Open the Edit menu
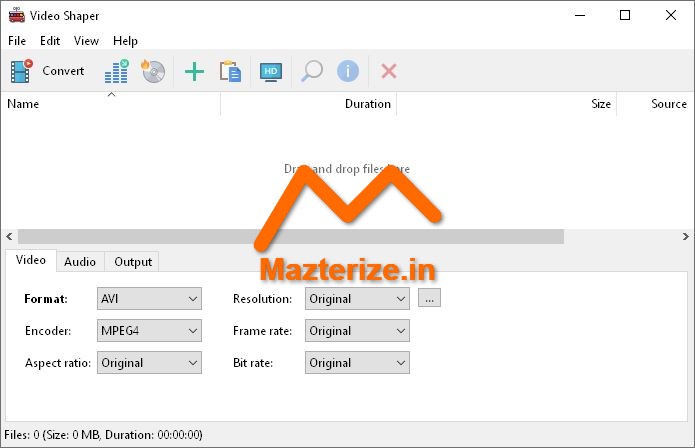The height and width of the screenshot is (448, 695). tap(50, 41)
